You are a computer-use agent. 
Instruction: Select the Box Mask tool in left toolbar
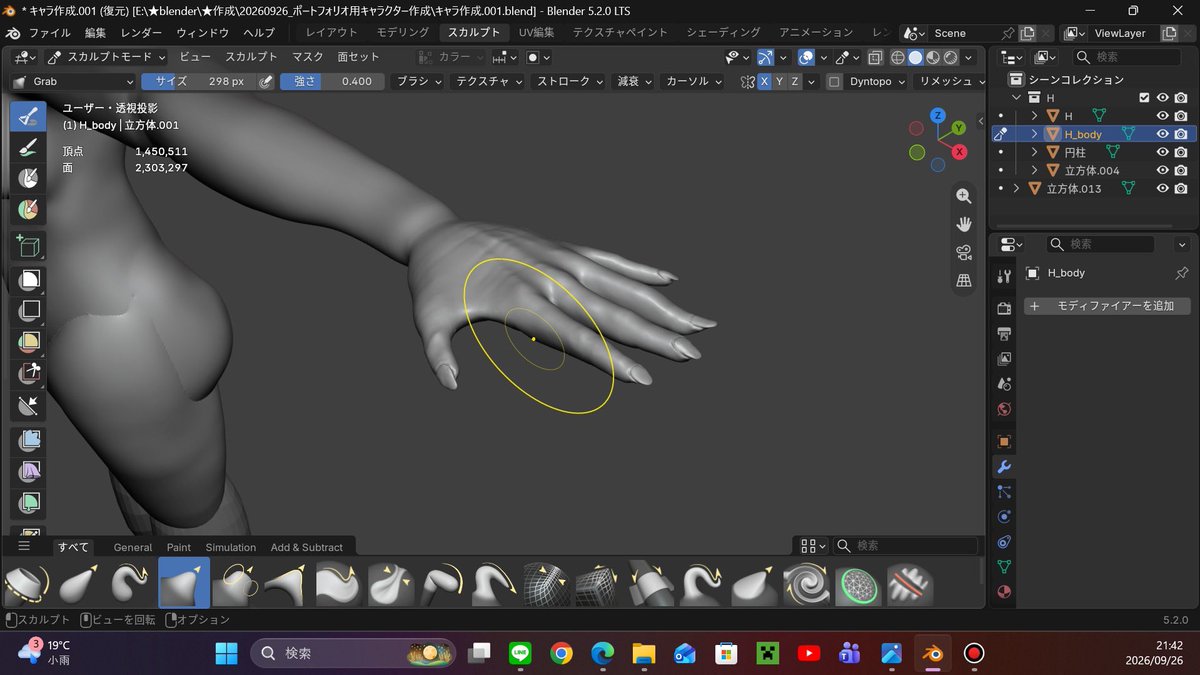pyautogui.click(x=28, y=278)
